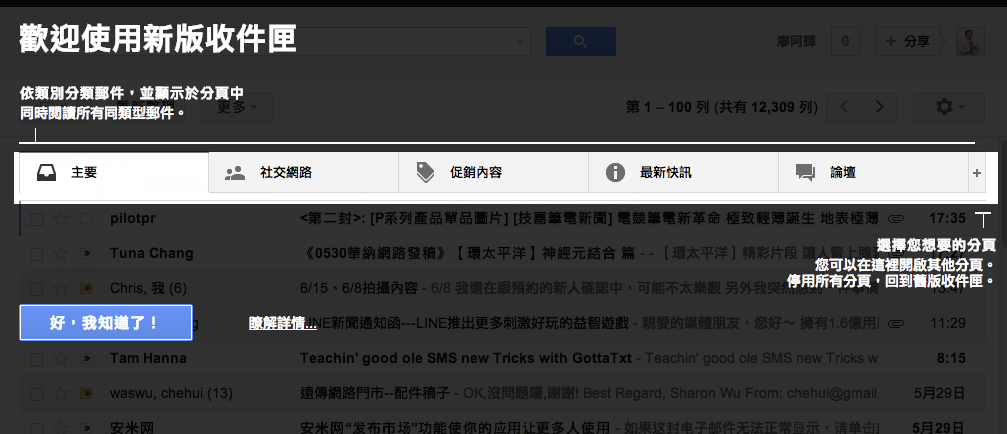Click the attachment paperclip on LINE新聞通知函 email

pos(896,323)
